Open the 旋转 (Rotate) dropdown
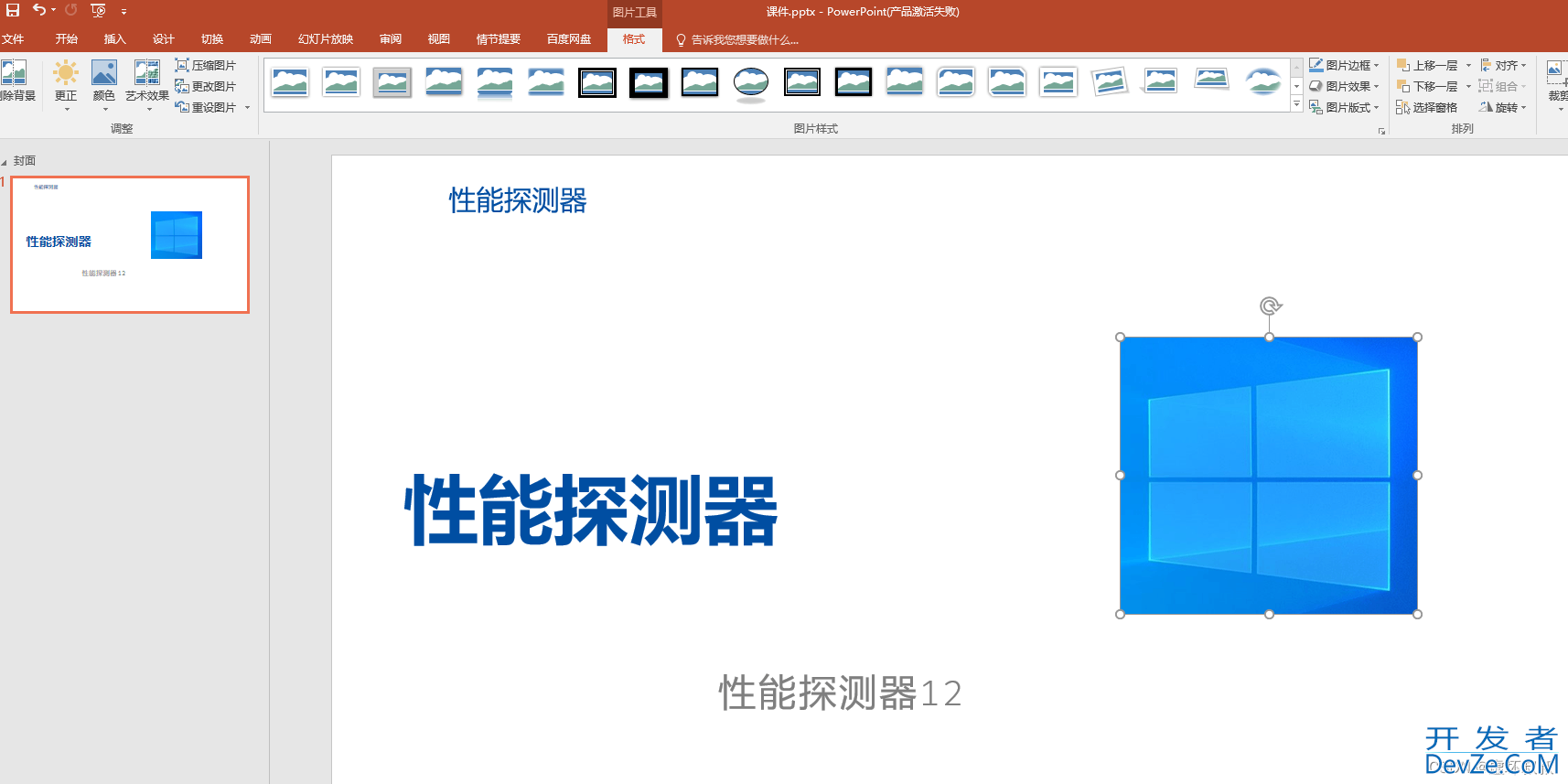Screen dimensions: 1568x784 1503,107
